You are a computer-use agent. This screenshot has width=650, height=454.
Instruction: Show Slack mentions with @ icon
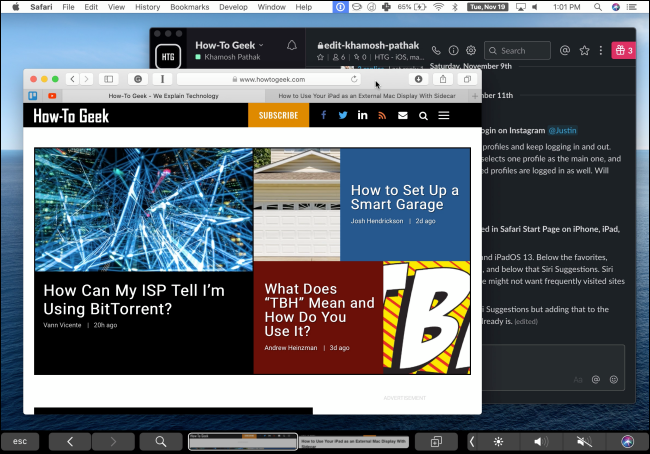tap(565, 51)
